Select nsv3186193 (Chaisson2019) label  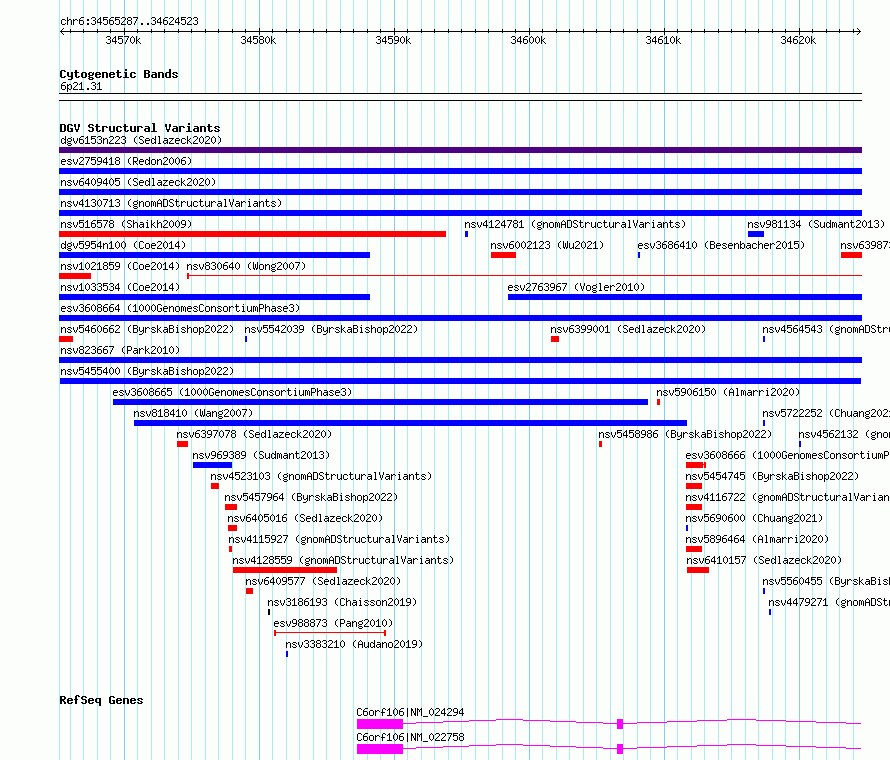coord(342,602)
